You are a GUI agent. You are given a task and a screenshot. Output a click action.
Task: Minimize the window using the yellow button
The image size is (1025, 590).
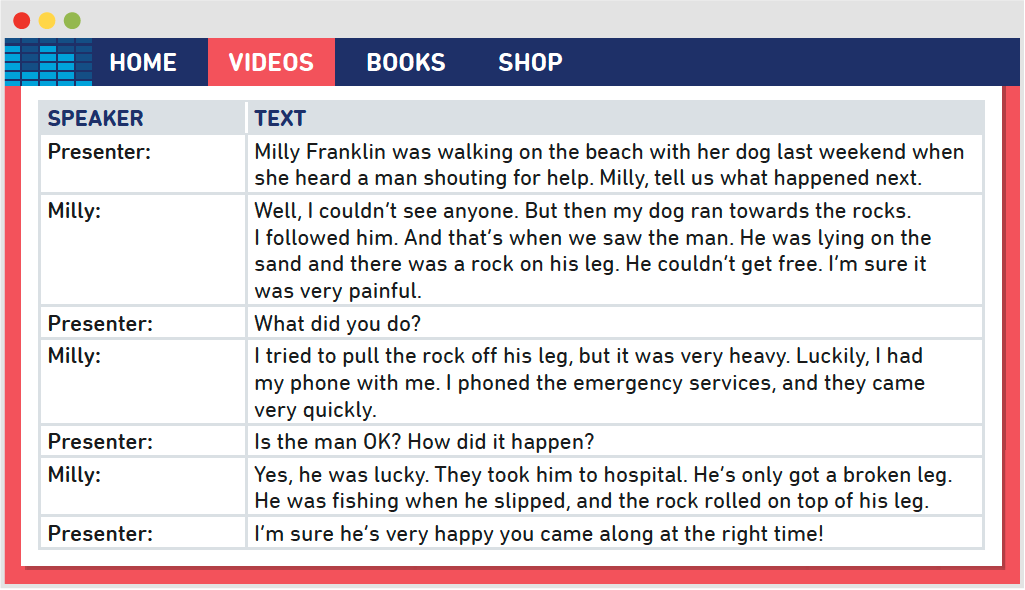point(47,20)
